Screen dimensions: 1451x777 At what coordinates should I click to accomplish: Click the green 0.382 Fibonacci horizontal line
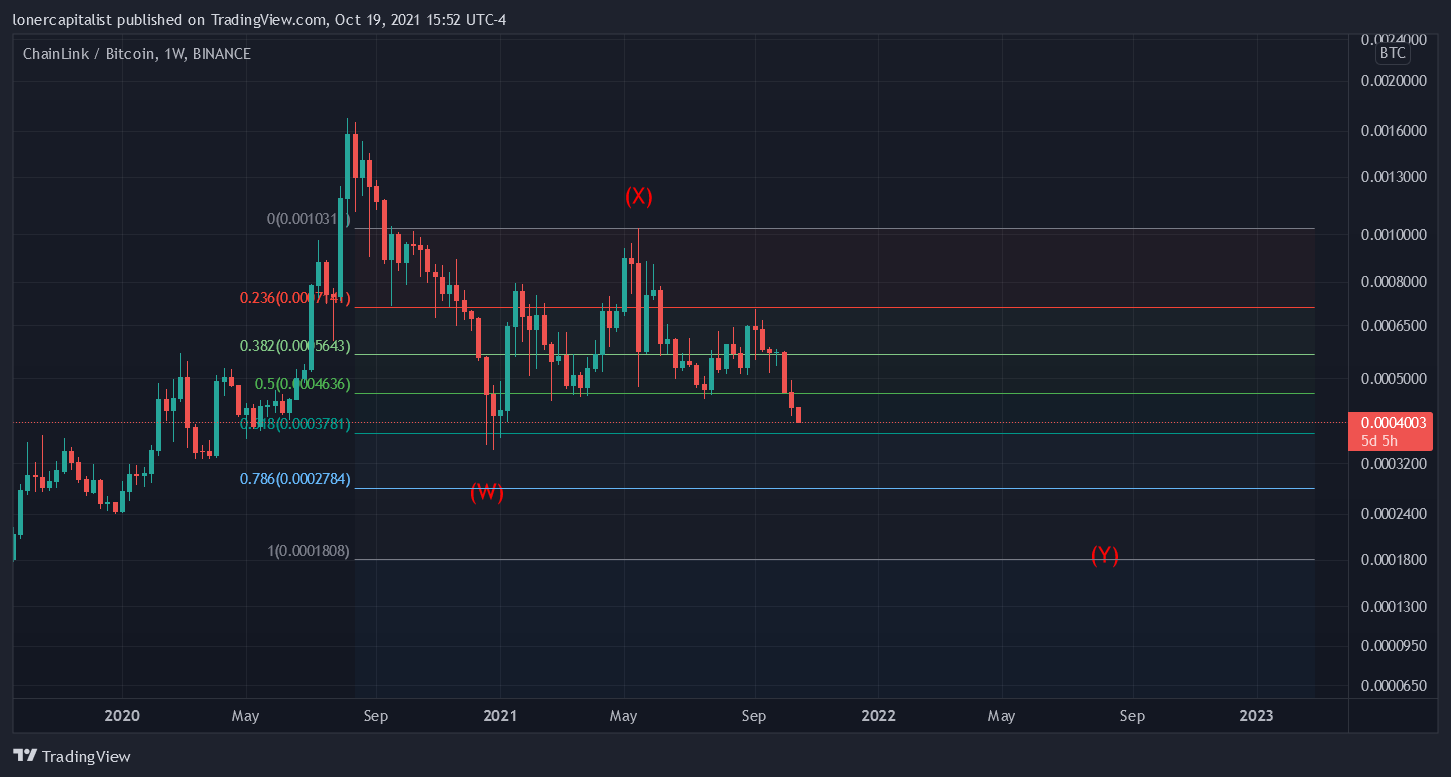click(x=834, y=354)
